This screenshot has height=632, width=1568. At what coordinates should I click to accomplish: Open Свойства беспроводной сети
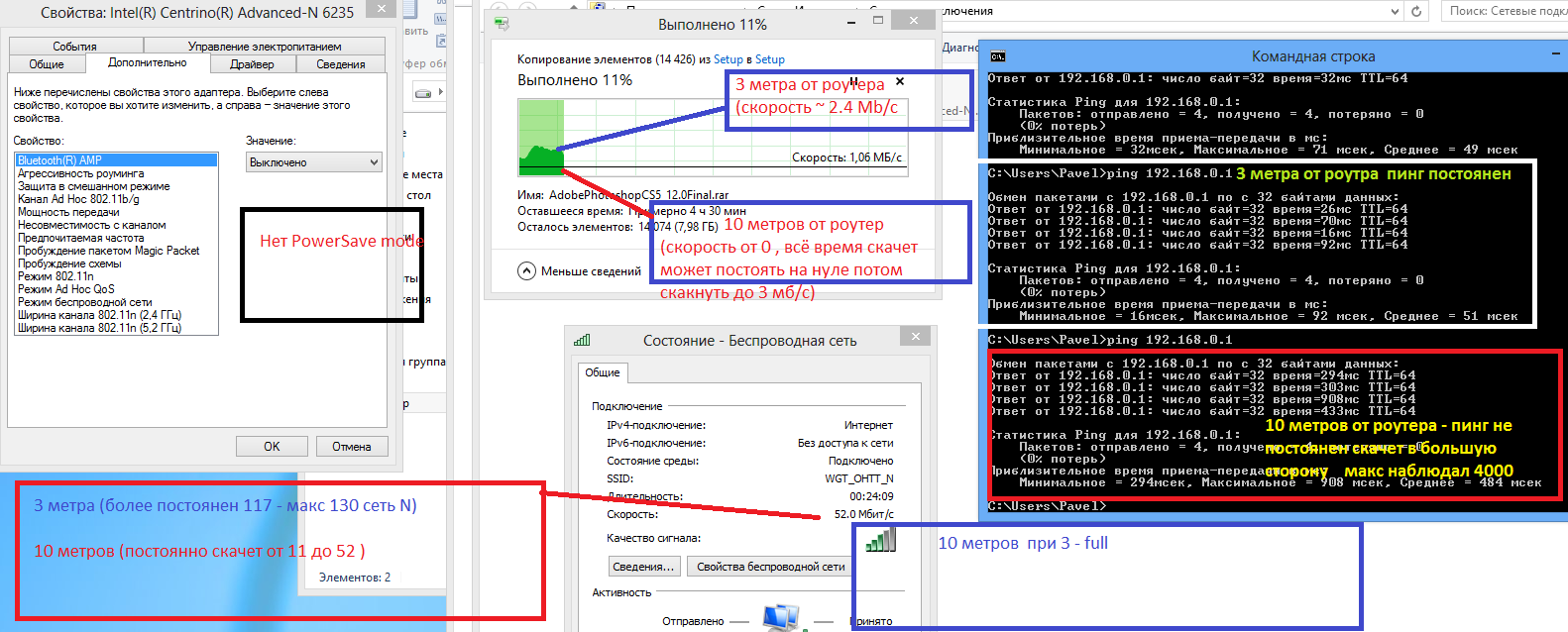point(770,567)
